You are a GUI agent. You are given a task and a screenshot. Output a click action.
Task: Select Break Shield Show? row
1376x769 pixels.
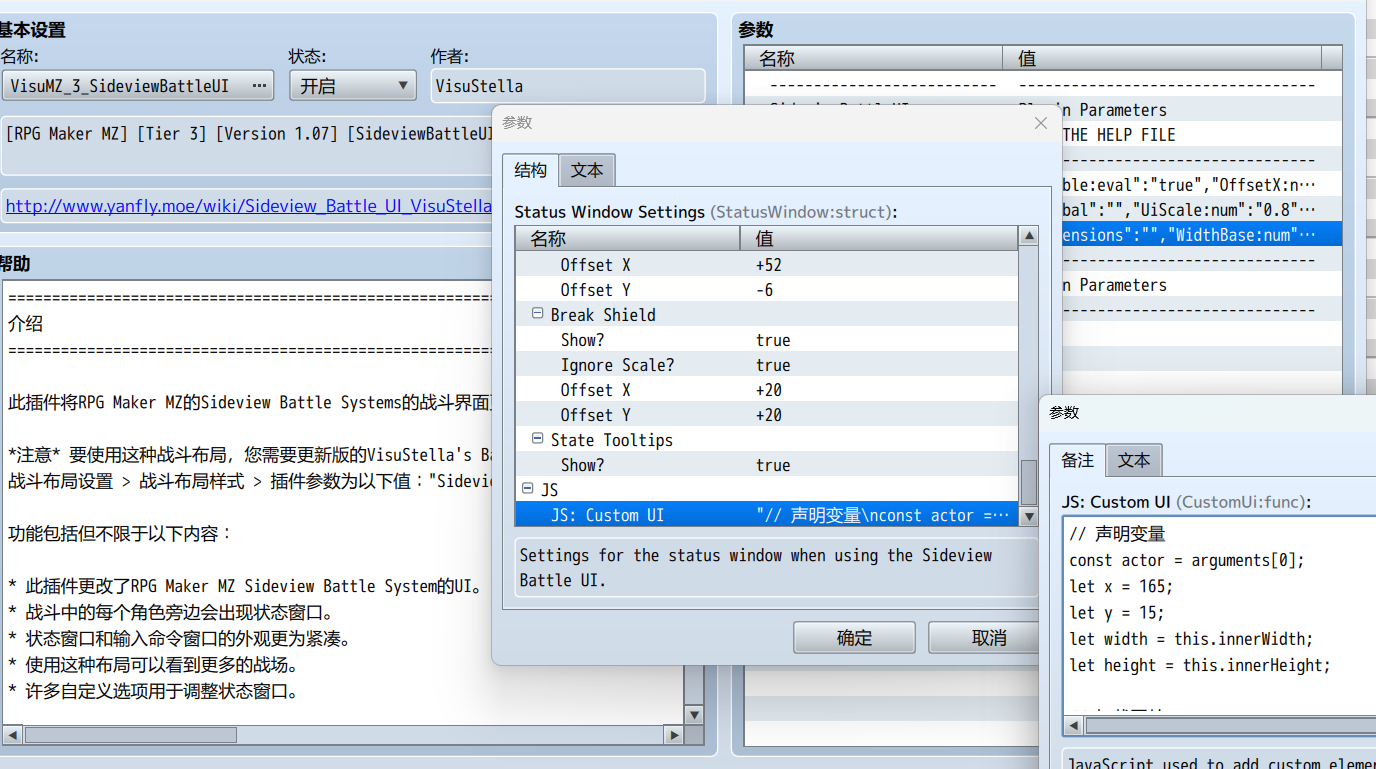[767, 340]
